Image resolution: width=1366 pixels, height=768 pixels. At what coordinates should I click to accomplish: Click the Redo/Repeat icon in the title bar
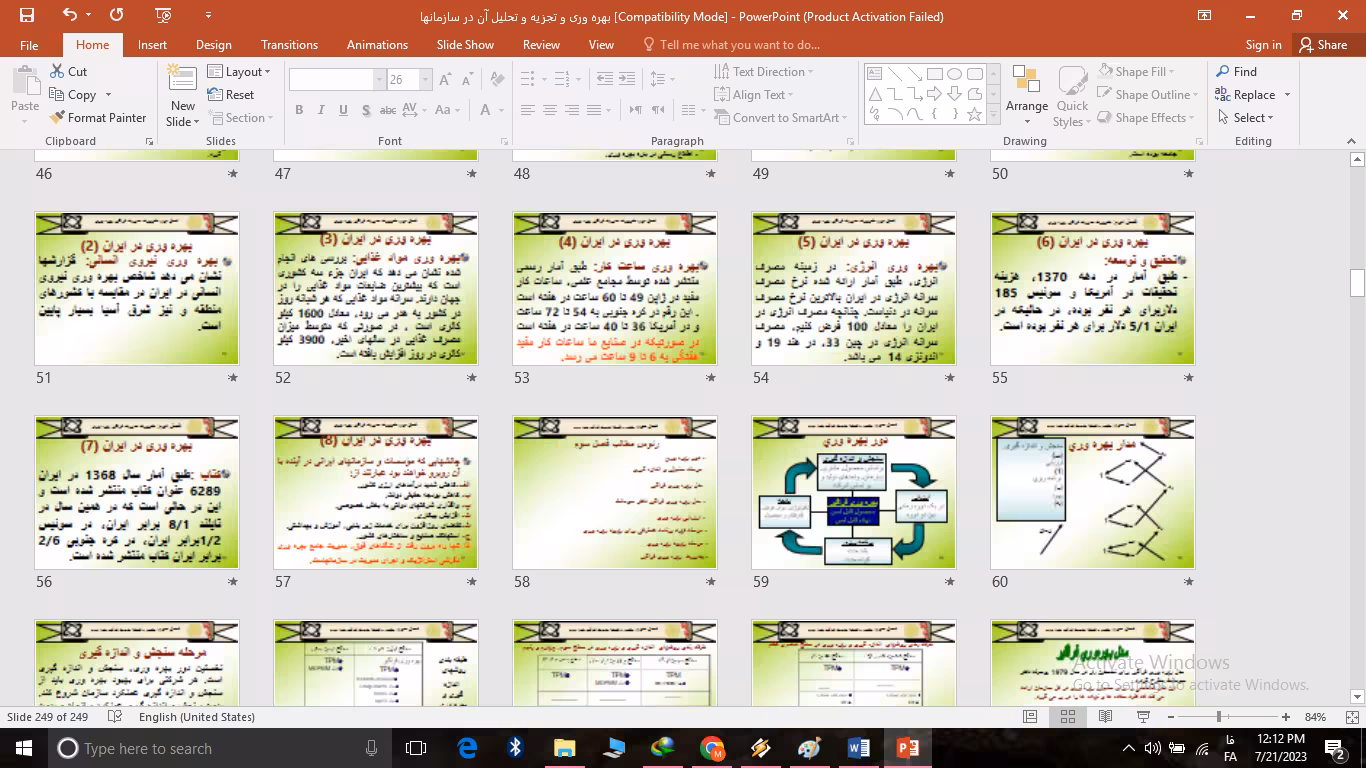(116, 15)
